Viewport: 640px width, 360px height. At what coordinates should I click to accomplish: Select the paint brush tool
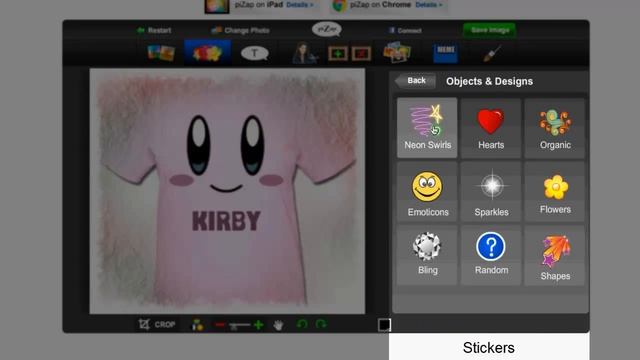tap(492, 53)
